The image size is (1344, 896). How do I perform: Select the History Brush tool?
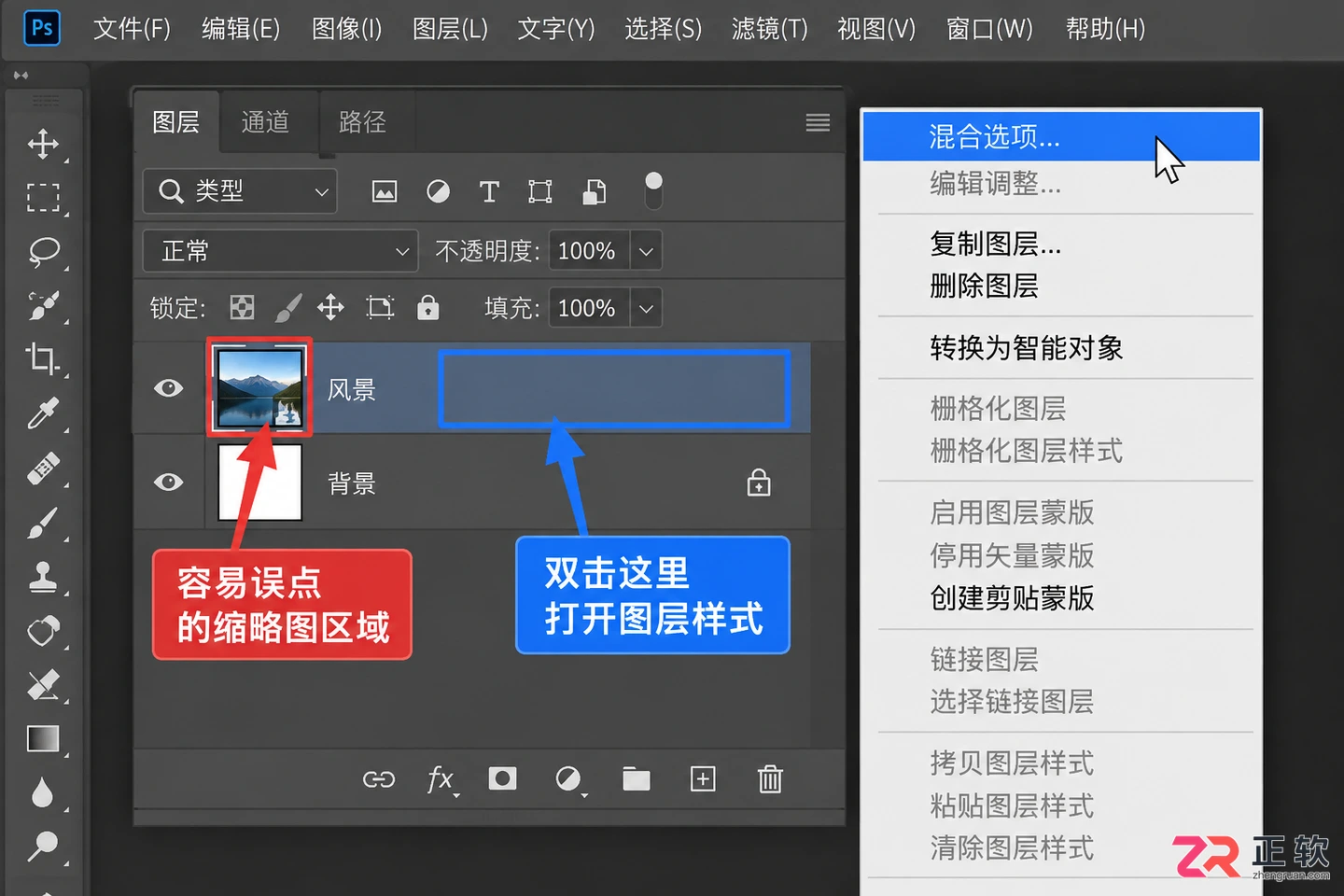click(43, 631)
